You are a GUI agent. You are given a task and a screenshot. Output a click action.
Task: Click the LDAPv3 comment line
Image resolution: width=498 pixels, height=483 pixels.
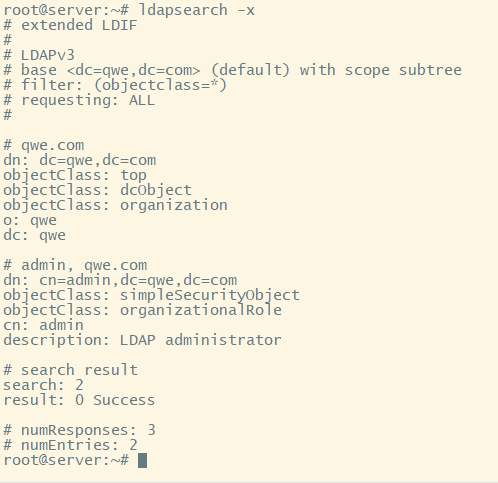(39, 55)
